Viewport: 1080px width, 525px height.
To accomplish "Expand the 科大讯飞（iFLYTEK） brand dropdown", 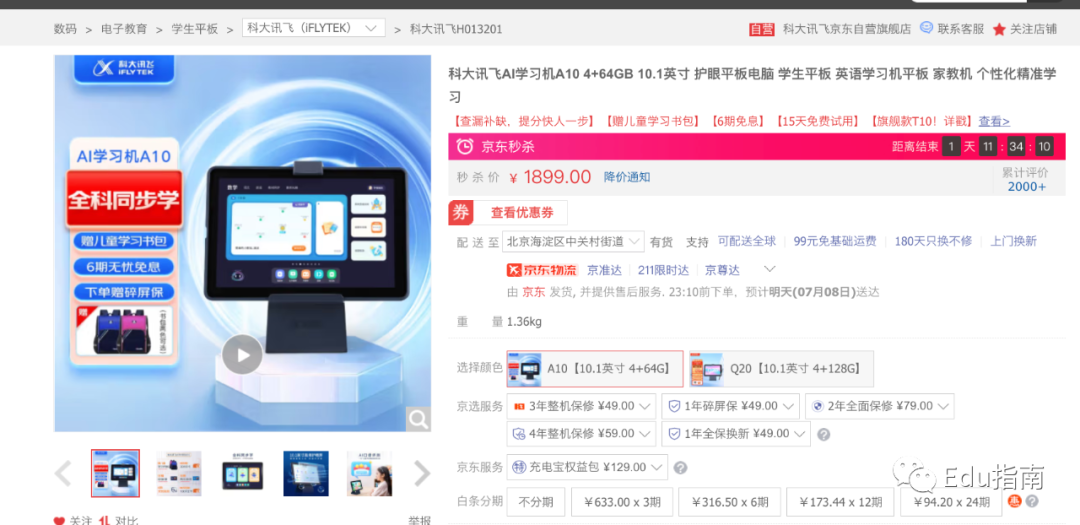I will pyautogui.click(x=313, y=28).
